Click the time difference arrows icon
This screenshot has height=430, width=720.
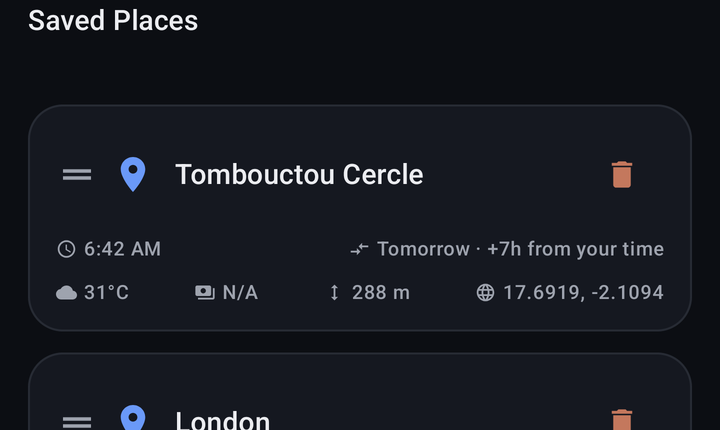pos(360,249)
